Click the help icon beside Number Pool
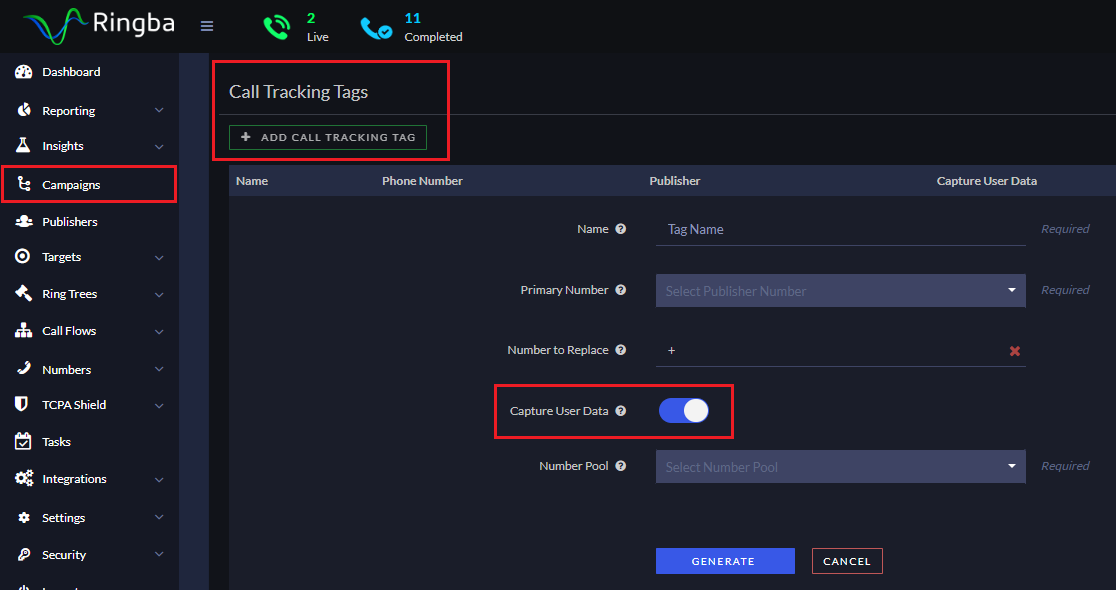Viewport: 1116px width, 590px height. [621, 465]
